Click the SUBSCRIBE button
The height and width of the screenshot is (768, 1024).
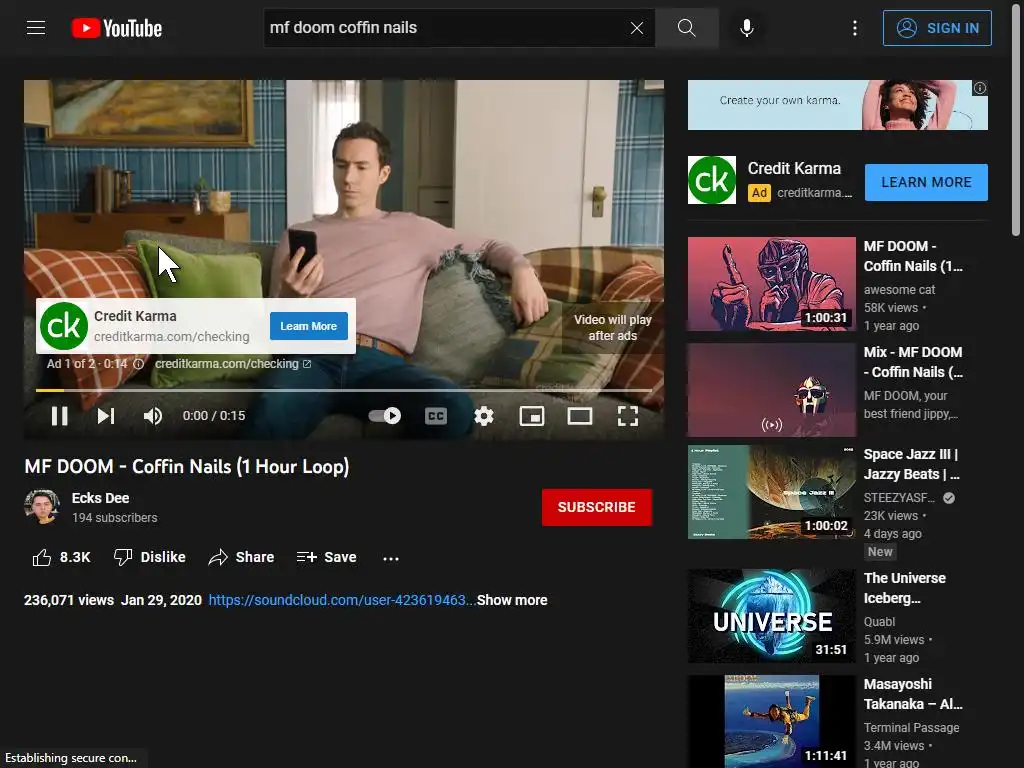[x=597, y=507]
